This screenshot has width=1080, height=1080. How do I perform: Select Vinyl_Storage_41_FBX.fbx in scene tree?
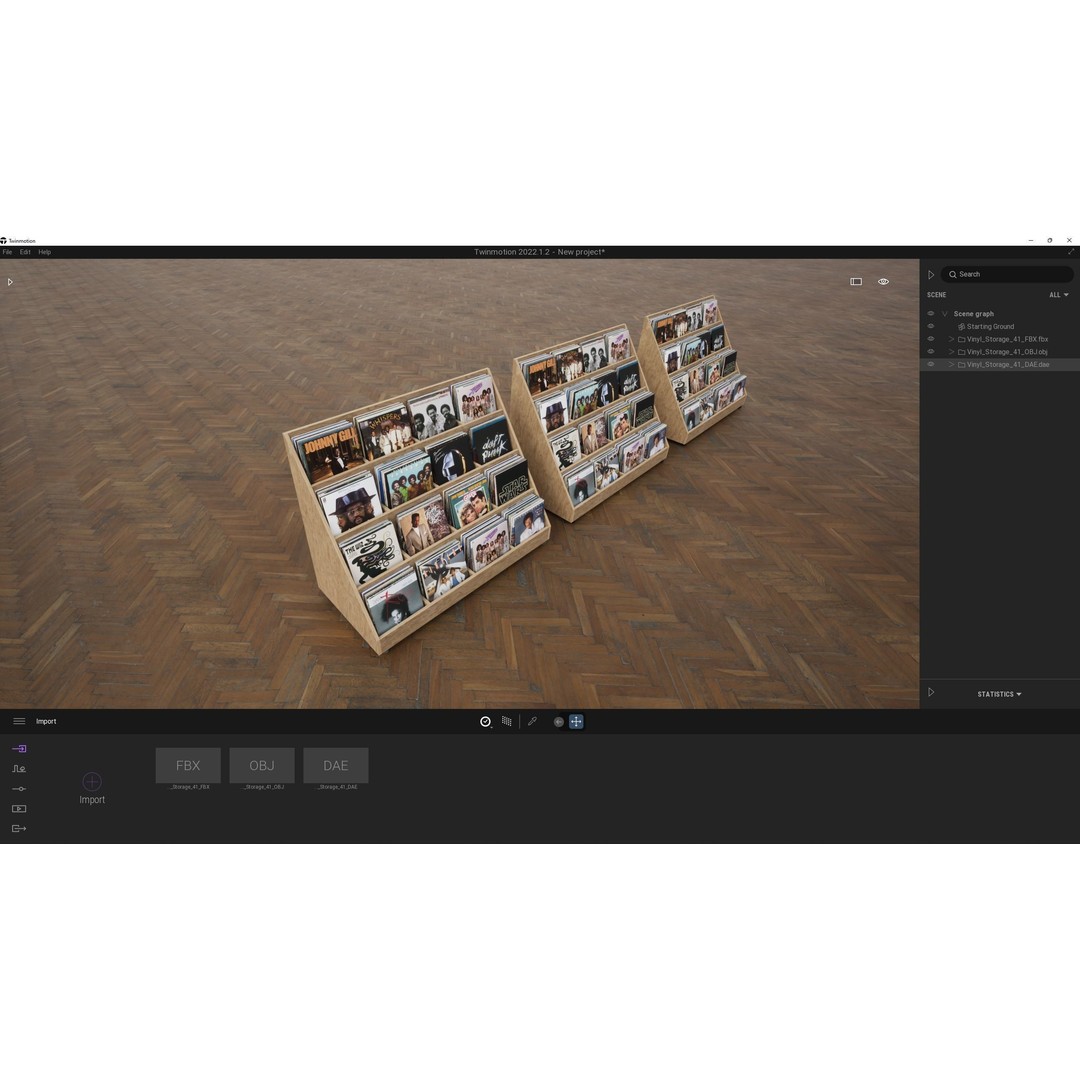tap(1007, 339)
